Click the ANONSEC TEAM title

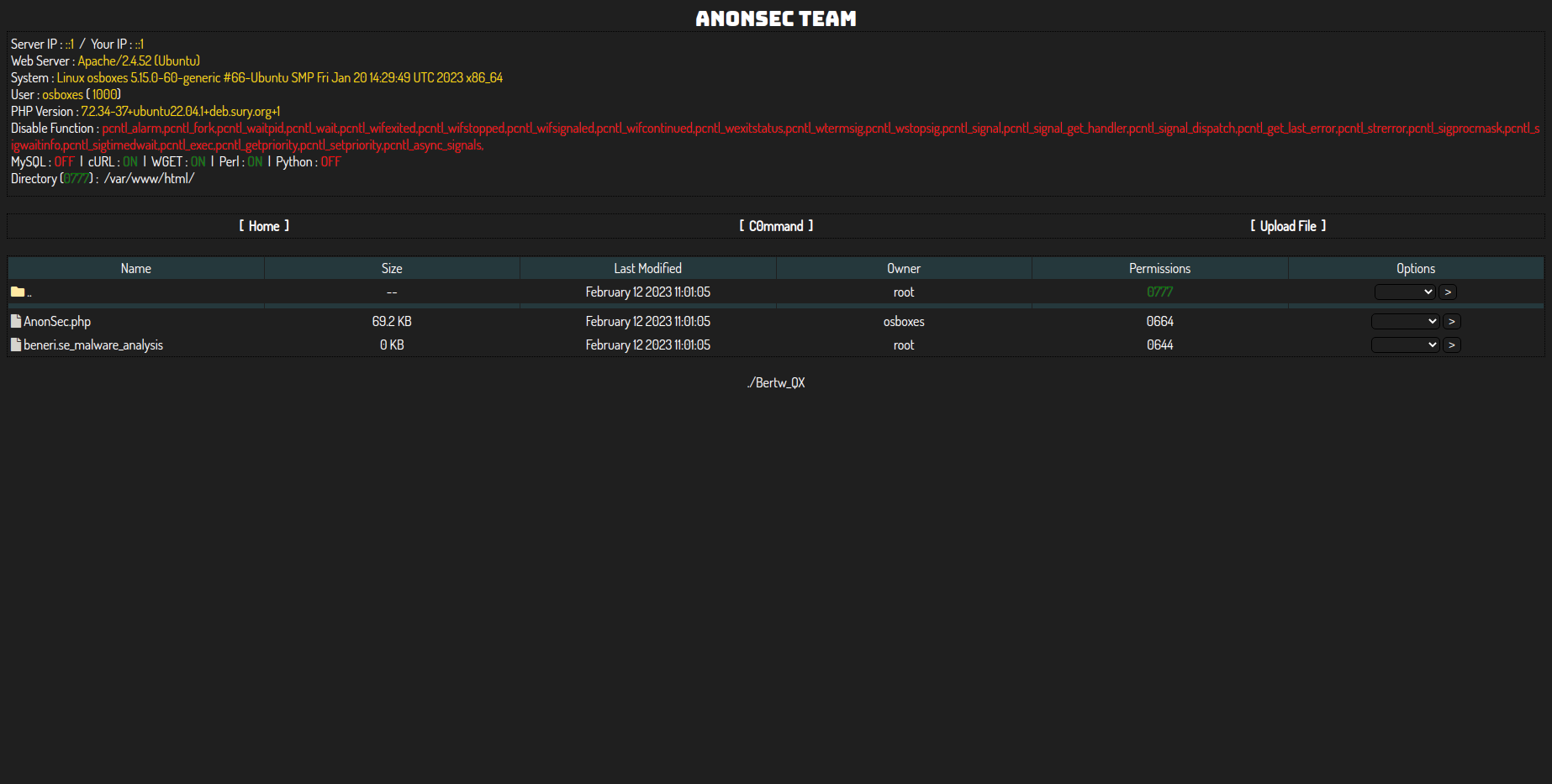776,18
